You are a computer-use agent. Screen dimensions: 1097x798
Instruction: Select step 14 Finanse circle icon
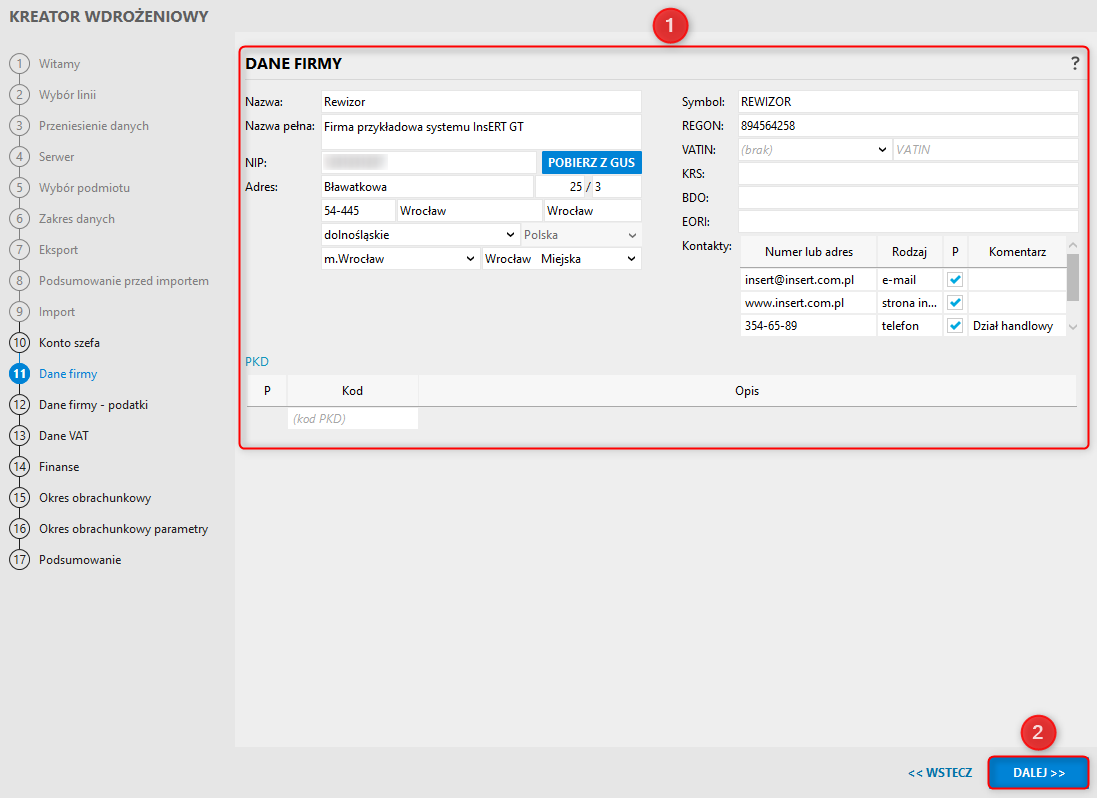[x=19, y=467]
